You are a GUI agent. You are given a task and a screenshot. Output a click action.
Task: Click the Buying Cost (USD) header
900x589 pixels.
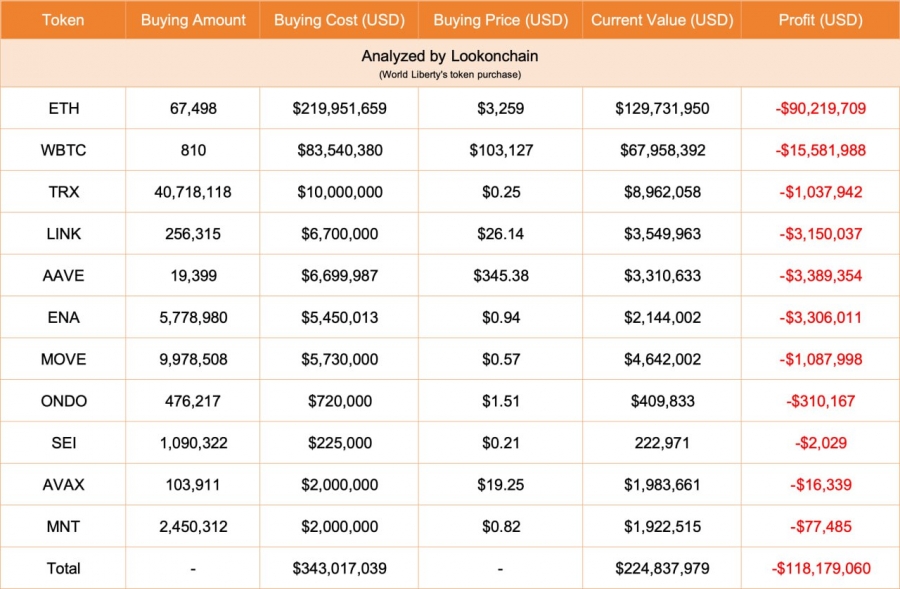339,20
